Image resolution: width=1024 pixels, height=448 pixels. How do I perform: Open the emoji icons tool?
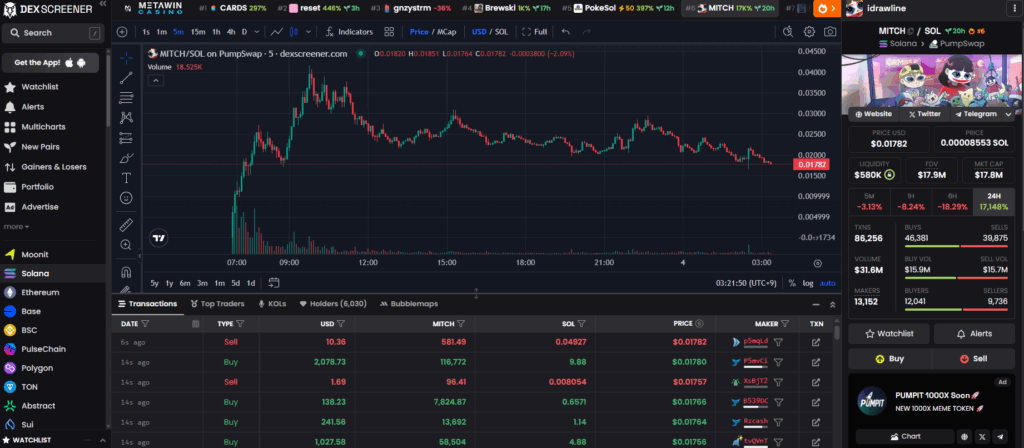click(126, 197)
